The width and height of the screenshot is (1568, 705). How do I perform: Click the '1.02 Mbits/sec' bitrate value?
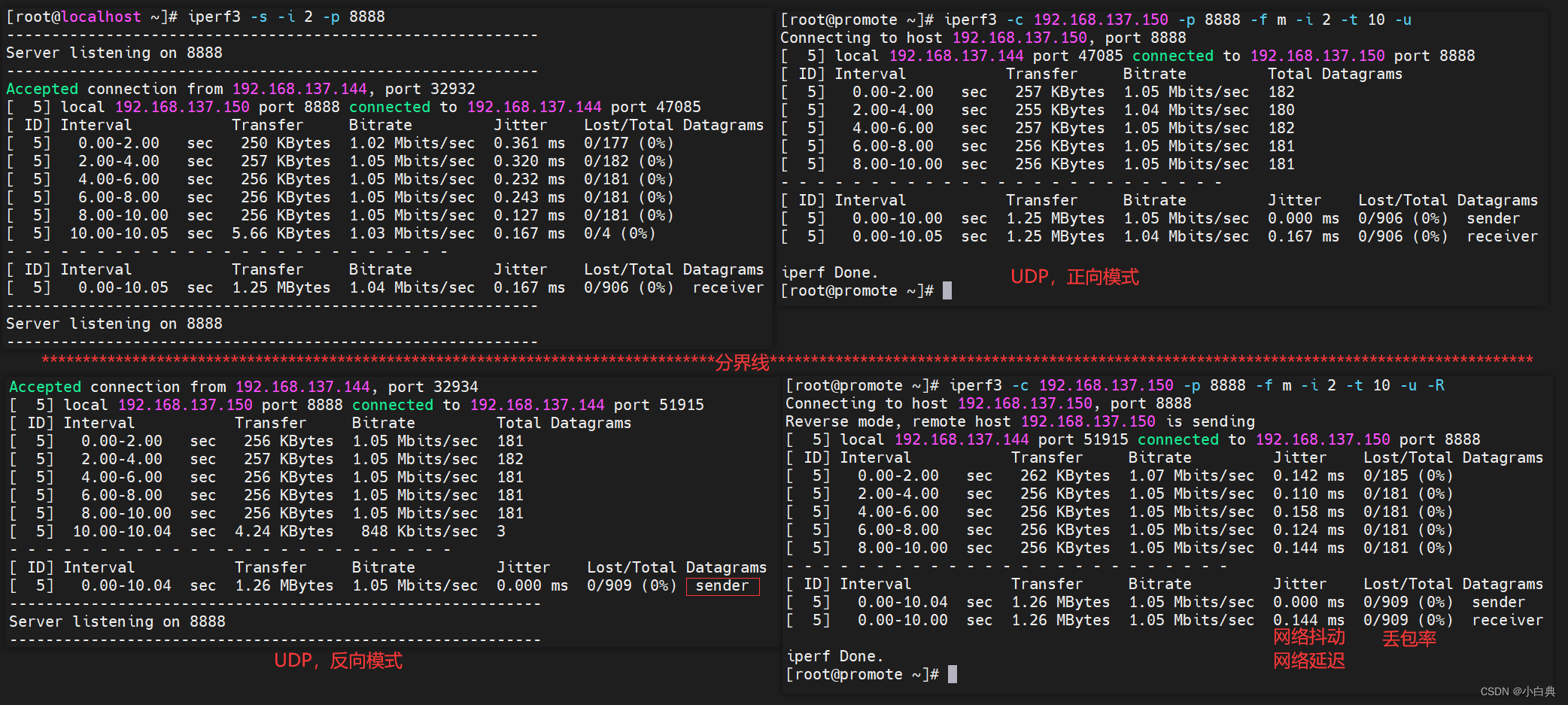click(x=412, y=143)
